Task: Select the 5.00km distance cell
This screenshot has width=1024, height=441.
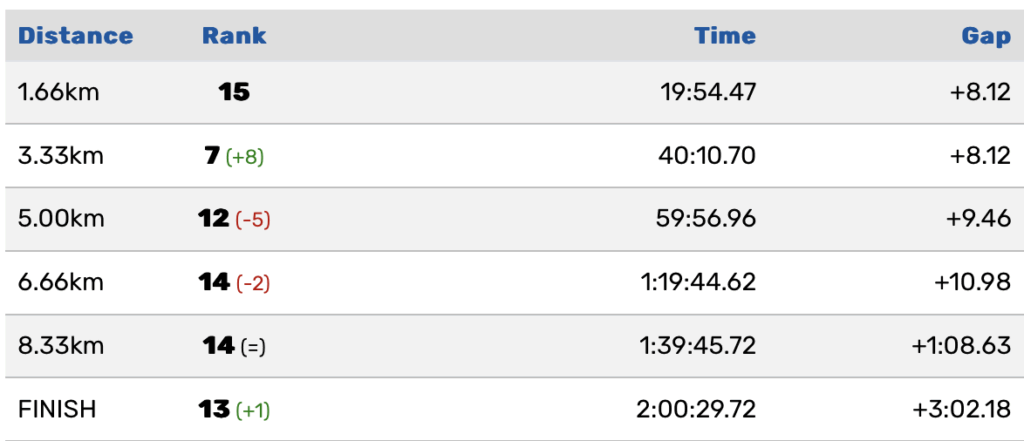Action: pos(61,219)
